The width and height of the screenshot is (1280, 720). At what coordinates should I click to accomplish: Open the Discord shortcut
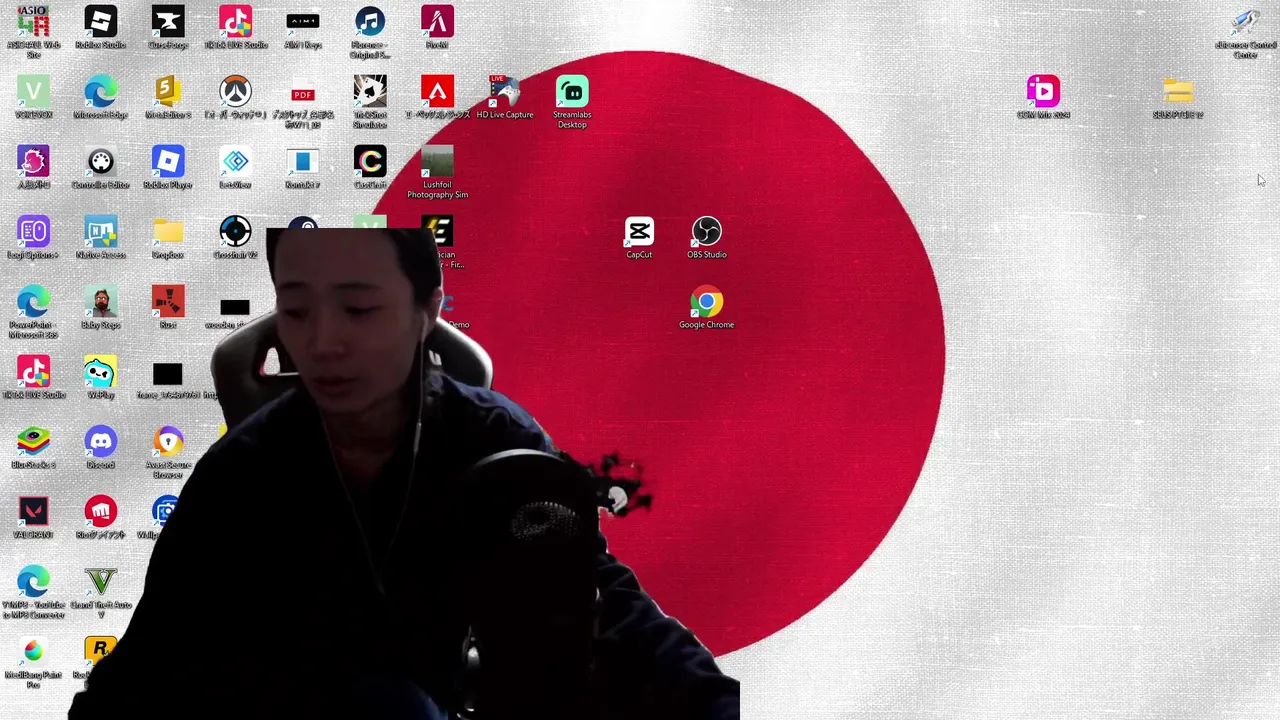pos(100,442)
